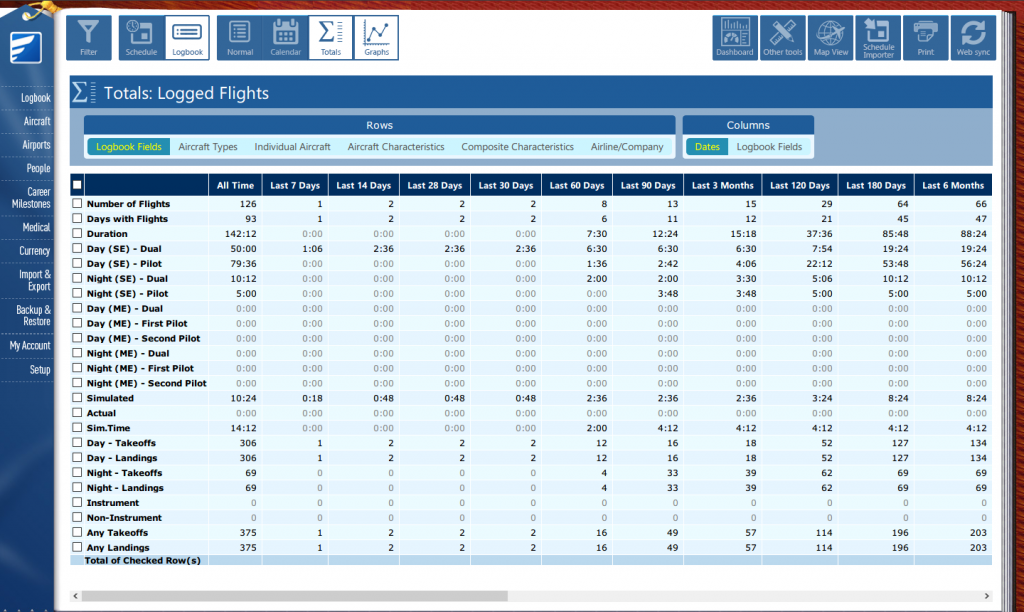Switch to Schedule view

click(141, 37)
